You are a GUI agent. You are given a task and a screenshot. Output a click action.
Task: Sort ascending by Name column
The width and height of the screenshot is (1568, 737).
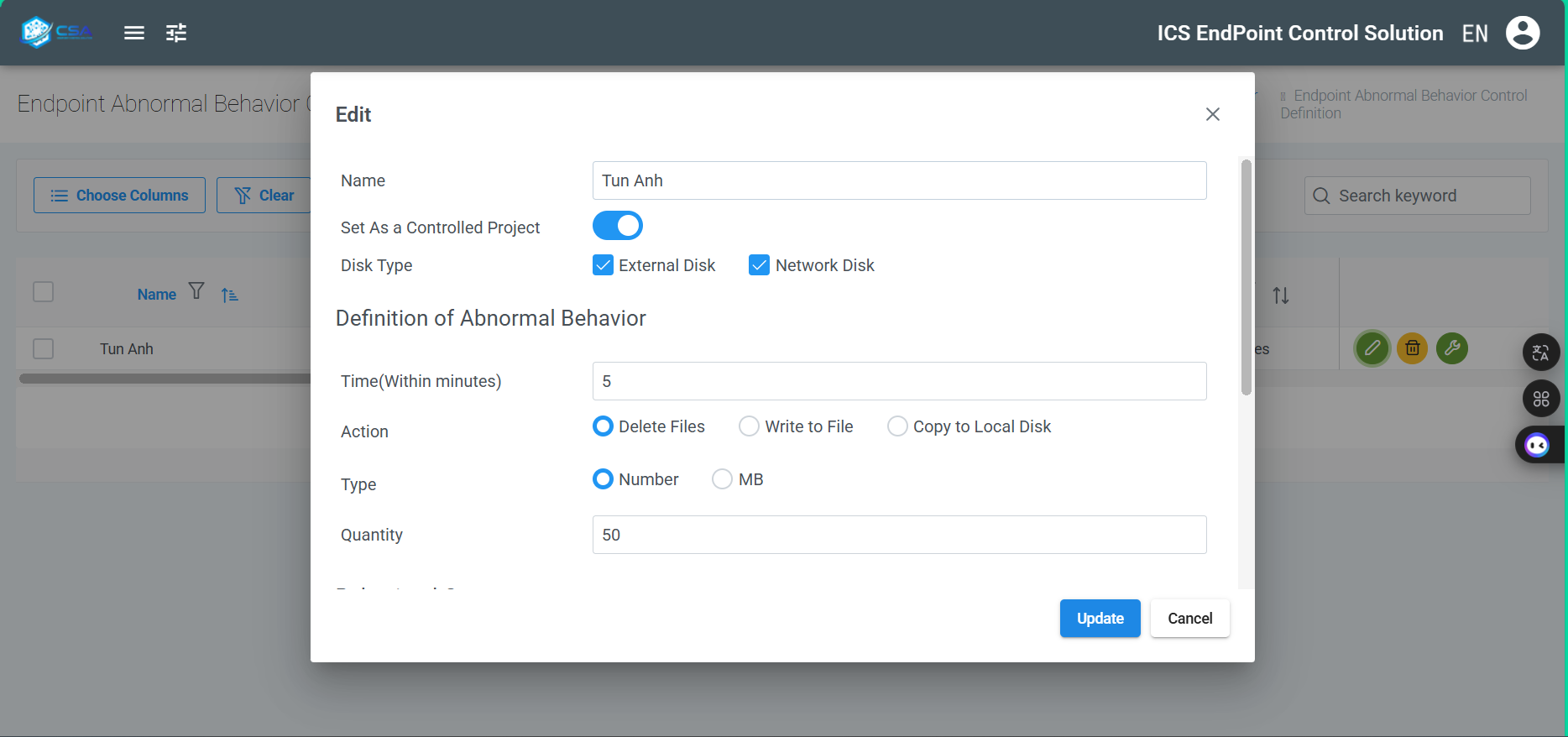coord(229,295)
